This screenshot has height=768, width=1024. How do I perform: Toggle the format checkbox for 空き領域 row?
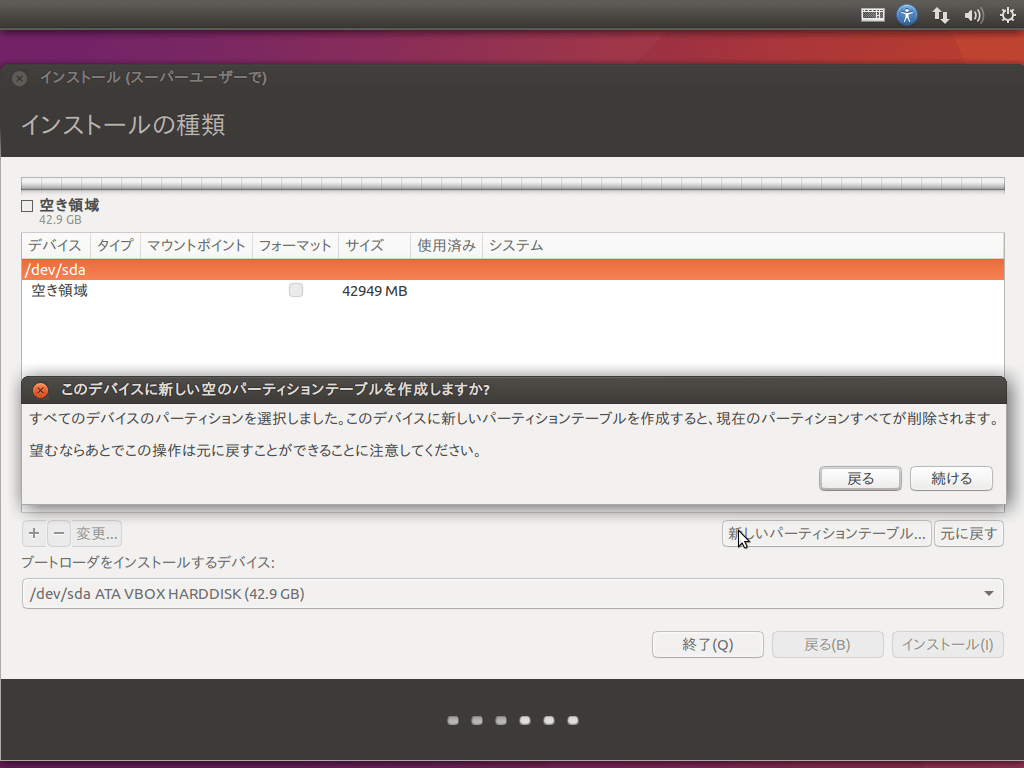point(295,290)
